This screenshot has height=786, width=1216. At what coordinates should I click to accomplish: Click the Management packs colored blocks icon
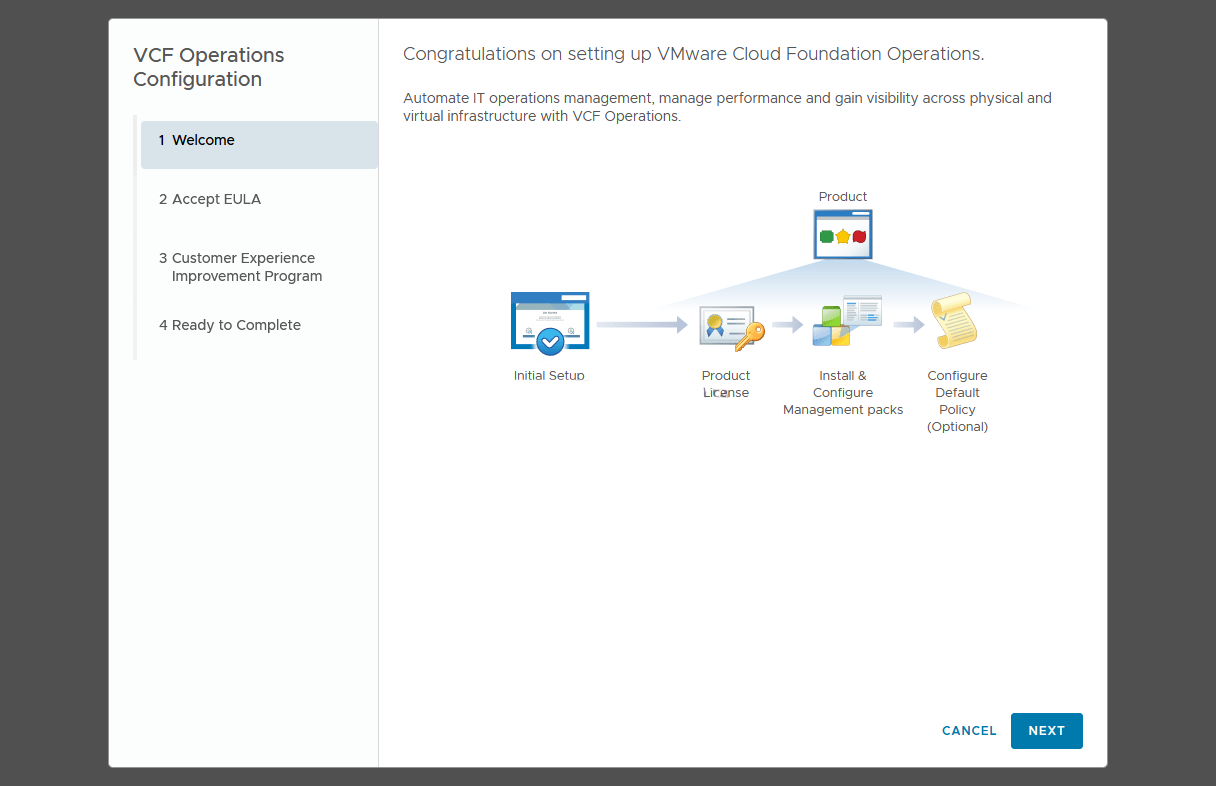[845, 322]
